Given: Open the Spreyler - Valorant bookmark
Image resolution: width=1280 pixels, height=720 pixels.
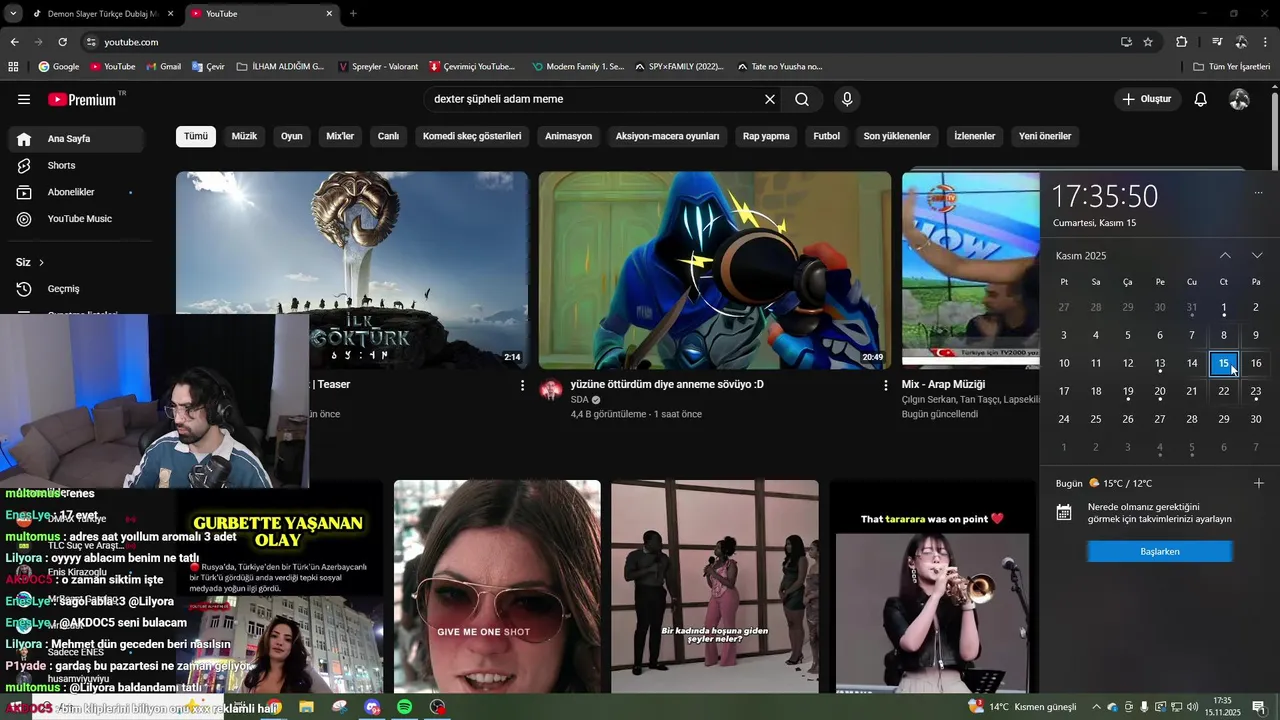Looking at the screenshot, I should (379, 67).
